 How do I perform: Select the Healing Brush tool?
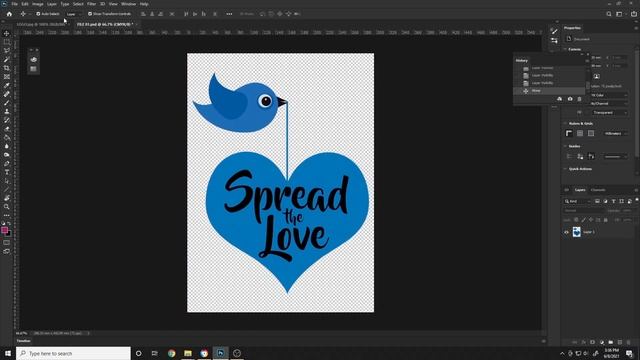click(7, 94)
